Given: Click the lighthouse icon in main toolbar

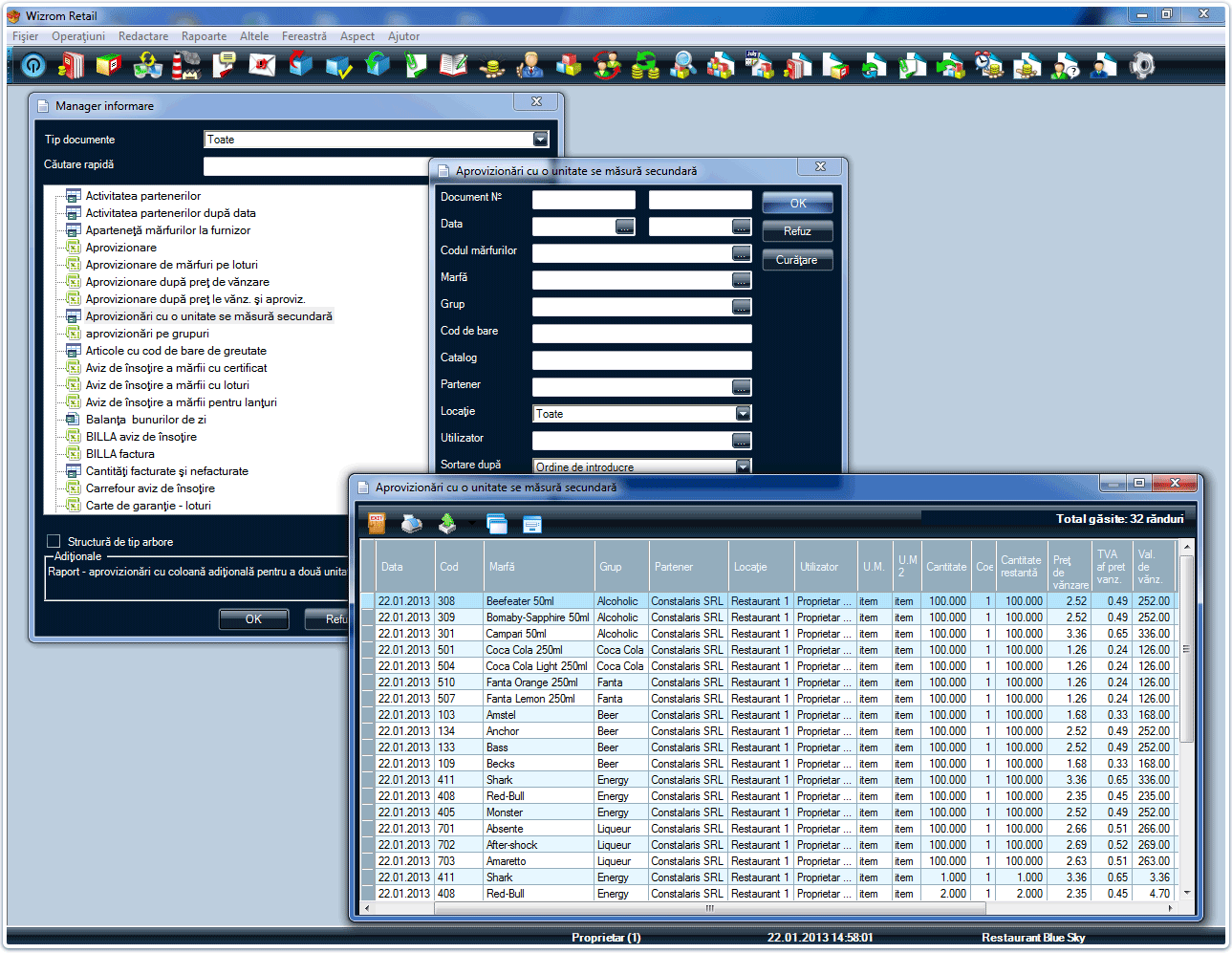Looking at the screenshot, I should click(x=185, y=65).
